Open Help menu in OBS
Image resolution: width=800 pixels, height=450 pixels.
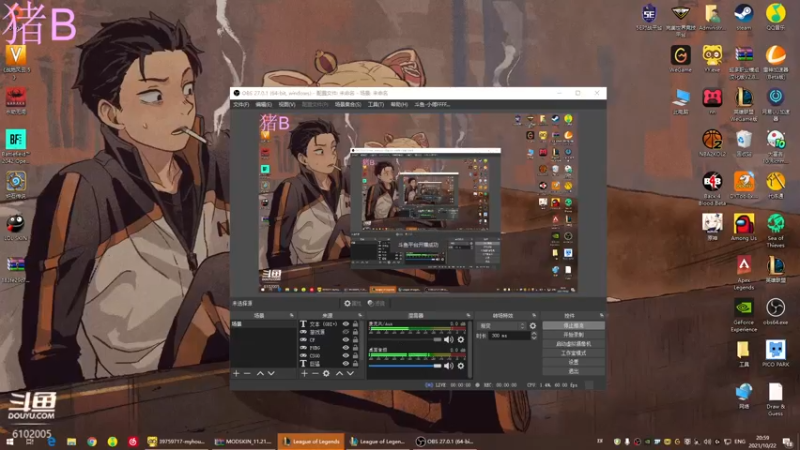click(399, 105)
